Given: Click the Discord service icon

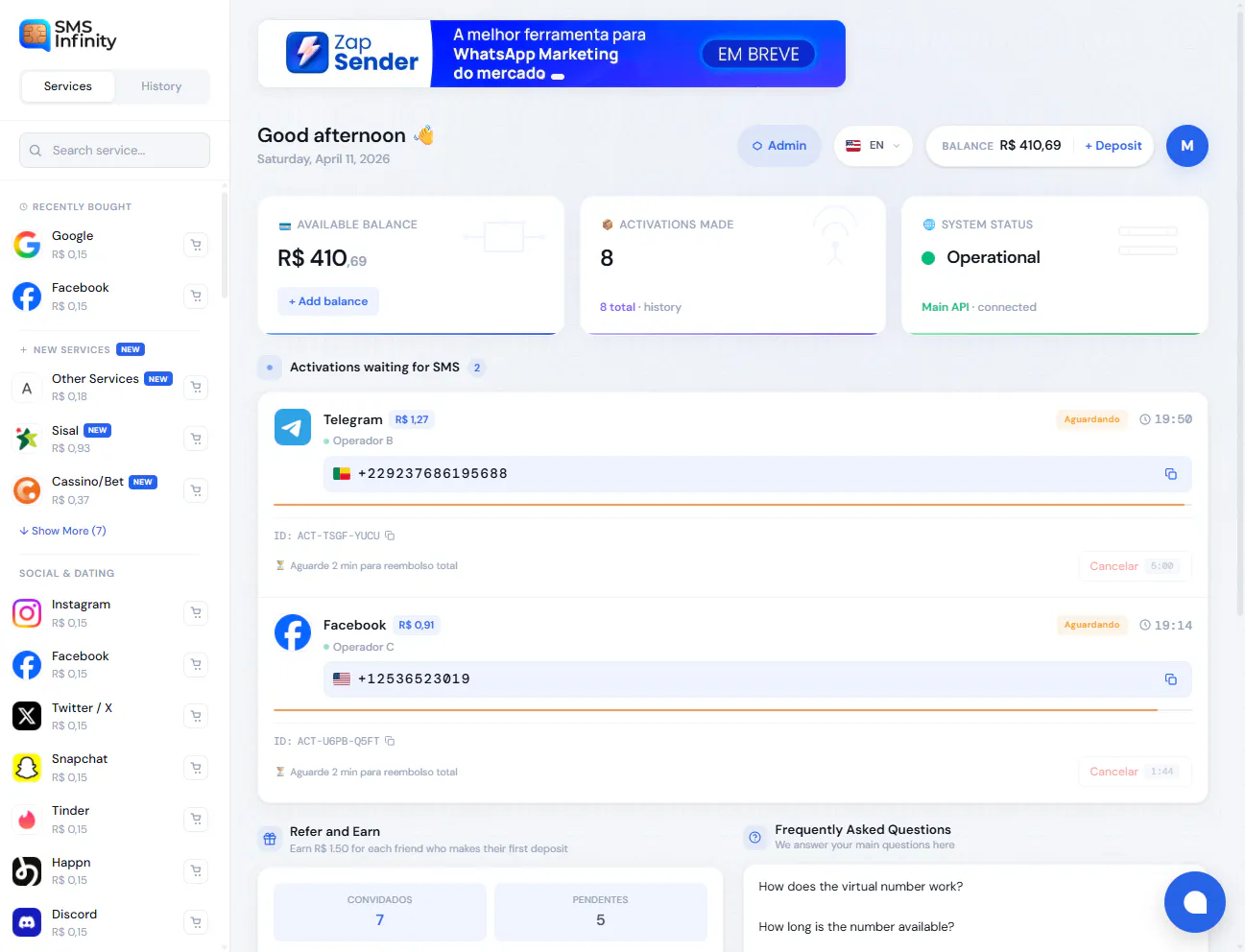Looking at the screenshot, I should tap(27, 922).
